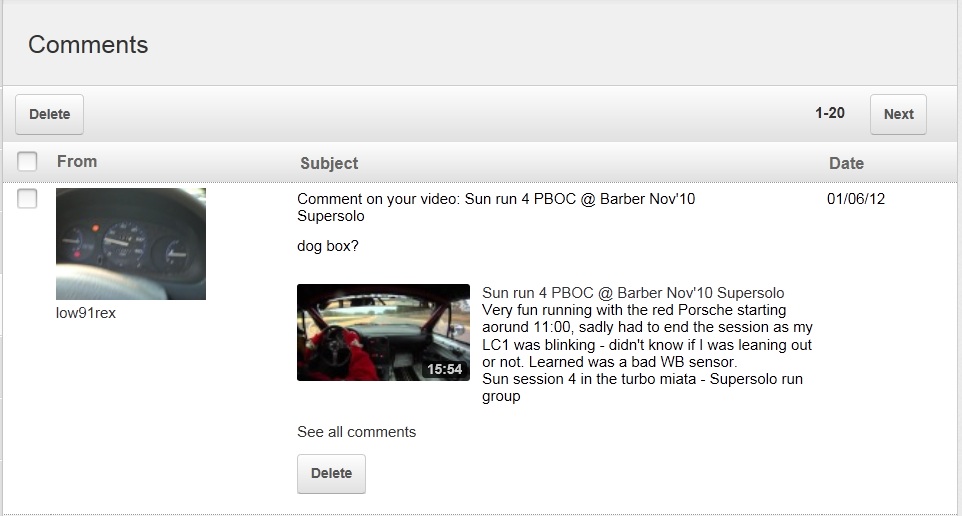Click the 1-20 page range indicator

pyautogui.click(x=829, y=113)
